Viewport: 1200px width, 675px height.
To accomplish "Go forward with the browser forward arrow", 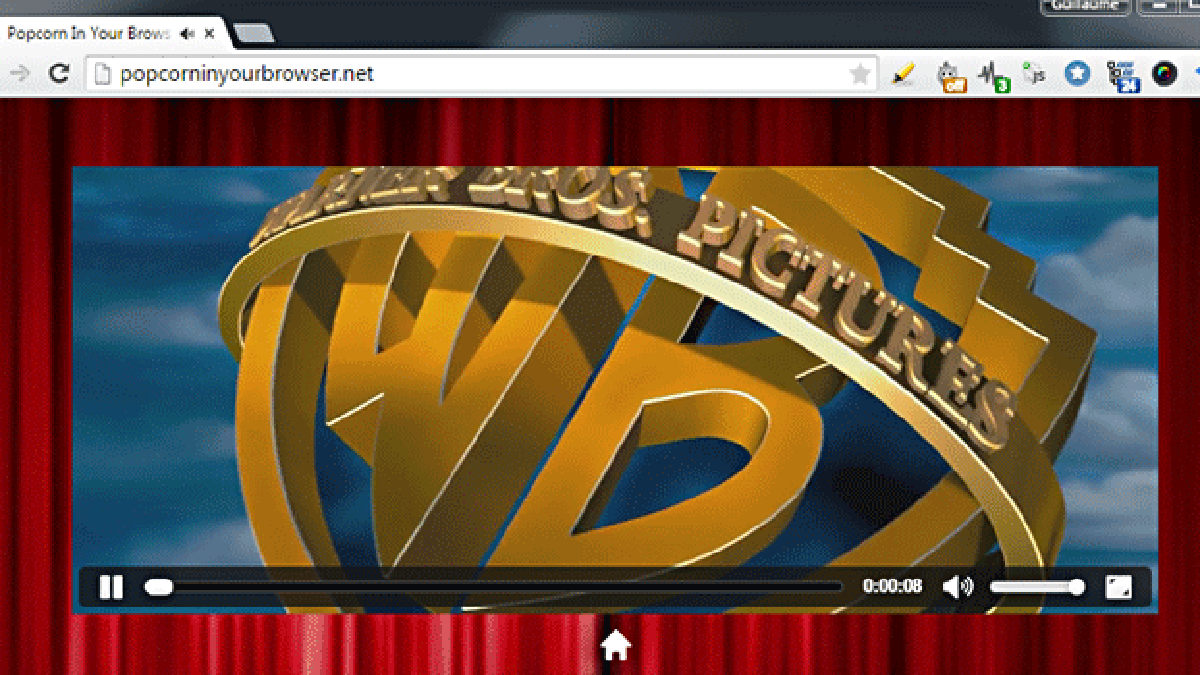I will pos(19,73).
